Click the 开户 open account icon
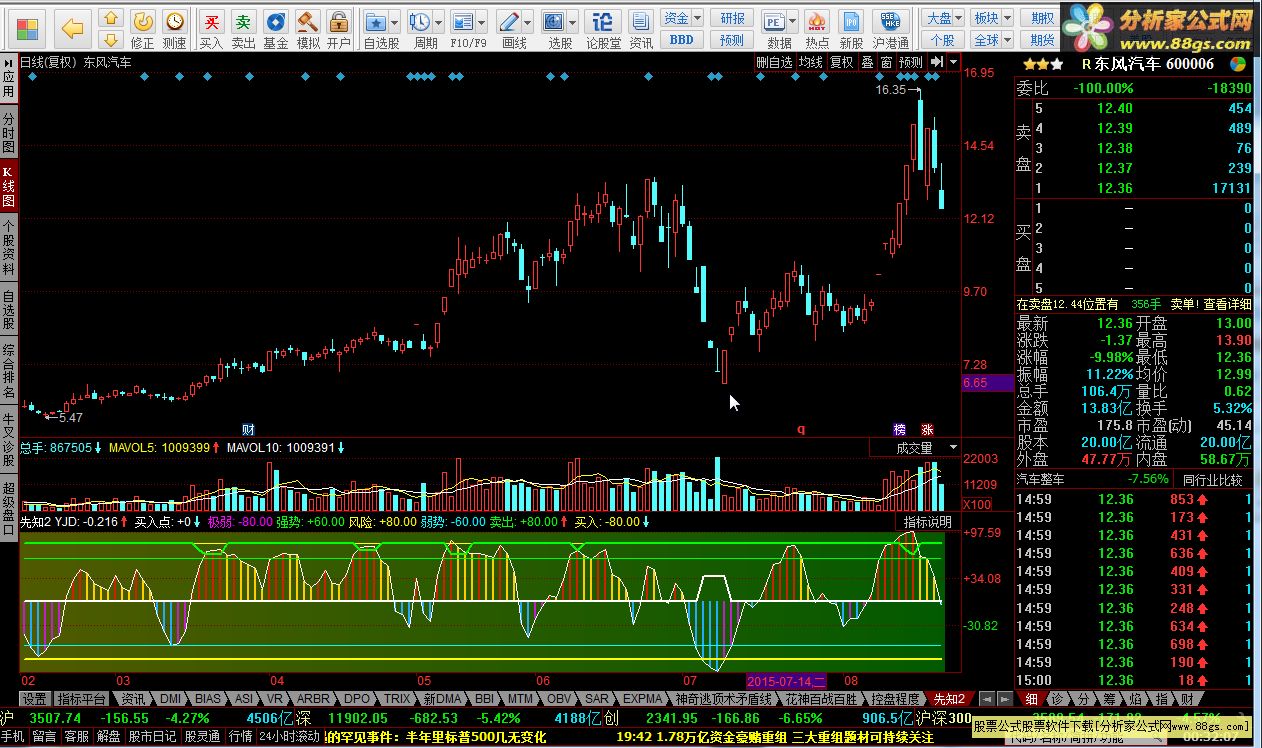The height and width of the screenshot is (748, 1262). pyautogui.click(x=339, y=28)
